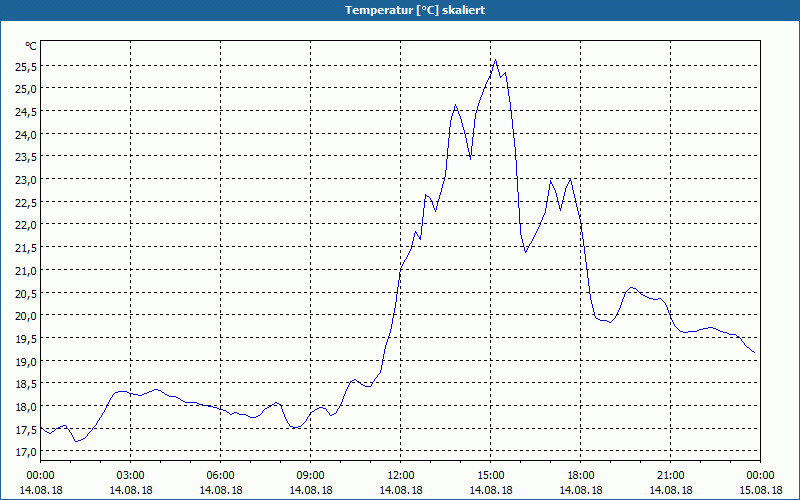Click the 12:00 time axis label
The image size is (800, 500).
tap(401, 476)
